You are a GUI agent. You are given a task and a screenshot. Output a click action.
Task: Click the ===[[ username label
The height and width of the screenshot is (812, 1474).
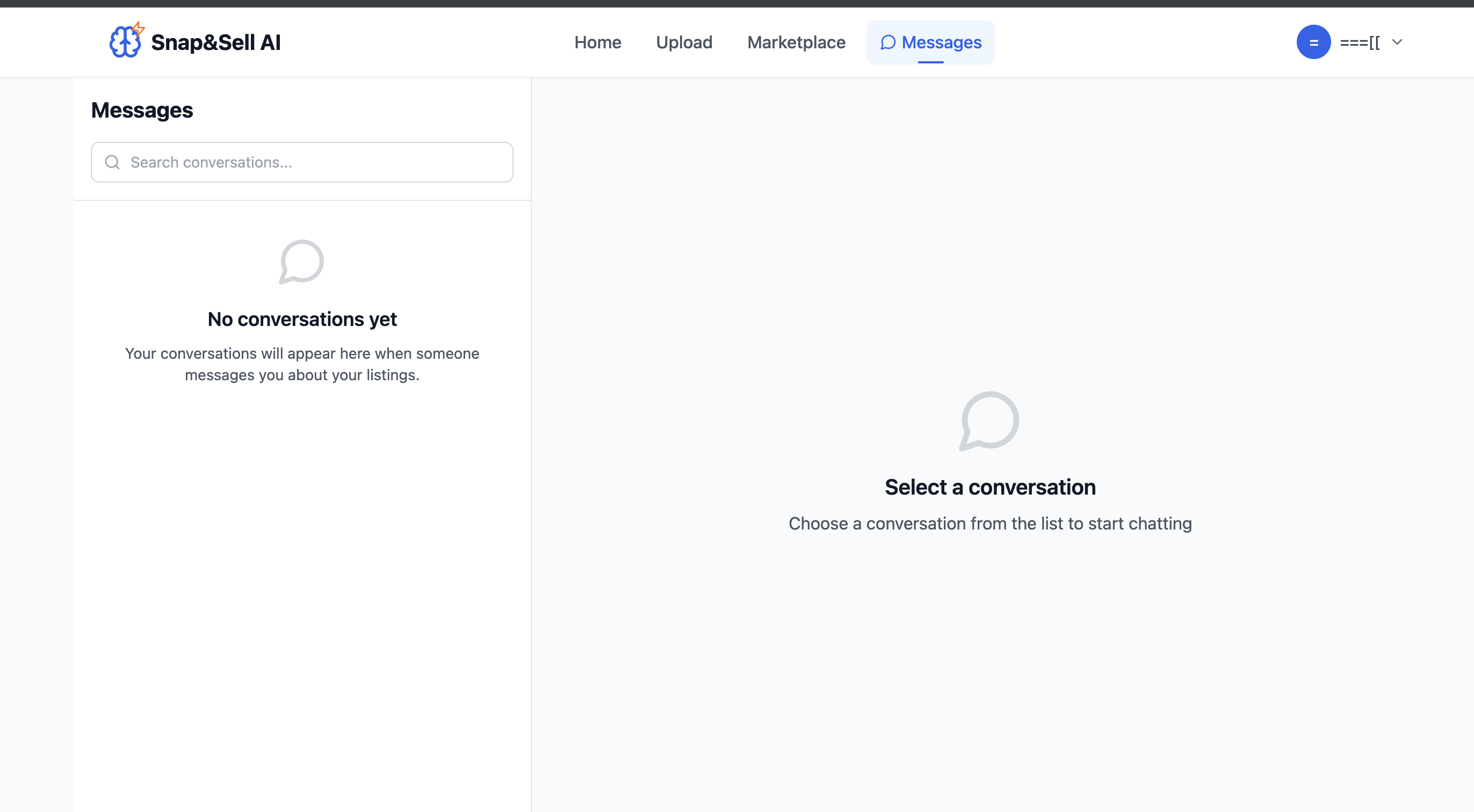point(1360,42)
